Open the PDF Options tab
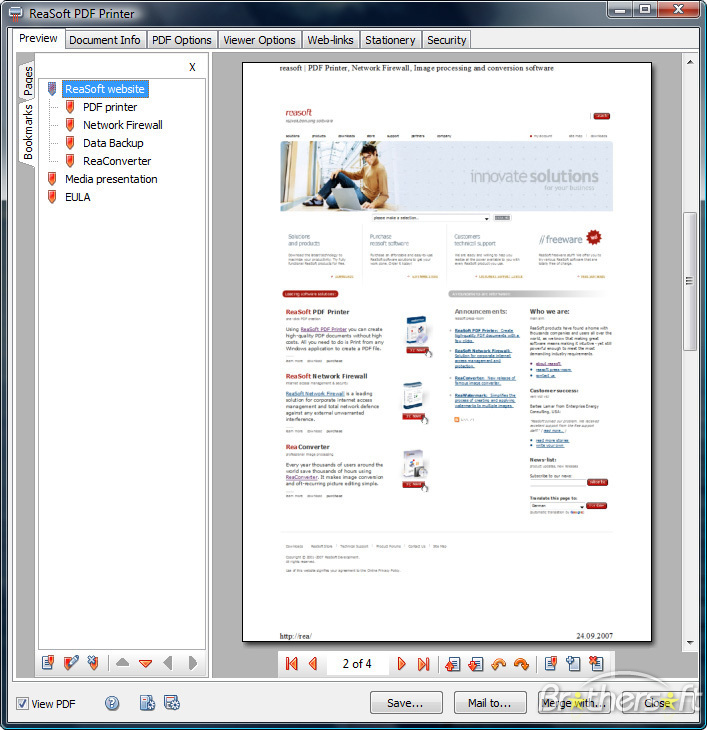This screenshot has height=730, width=707. click(x=182, y=40)
